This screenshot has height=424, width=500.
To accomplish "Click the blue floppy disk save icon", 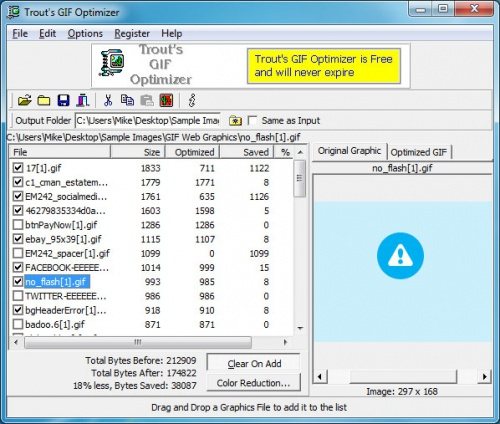I will 63,100.
